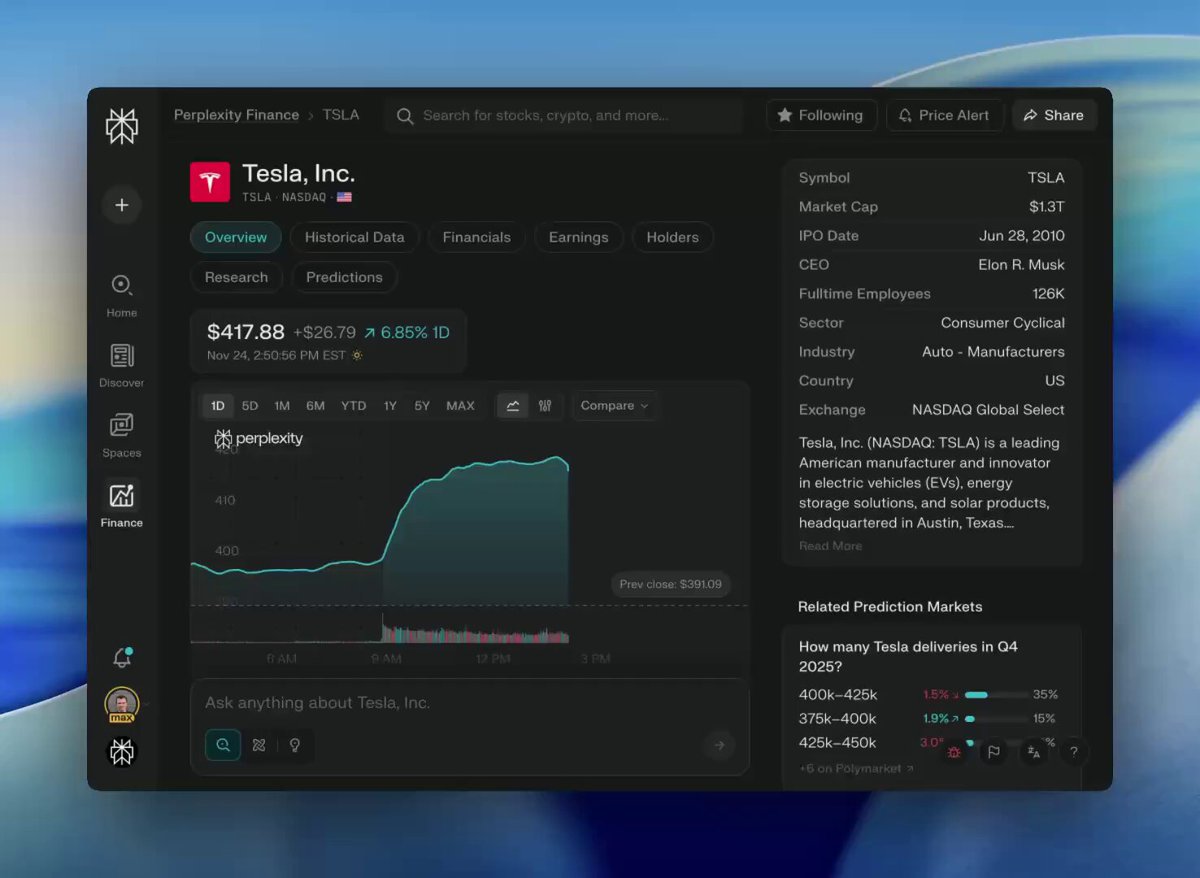The image size is (1200, 878).
Task: Open Finance from the sidebar
Action: 121,505
